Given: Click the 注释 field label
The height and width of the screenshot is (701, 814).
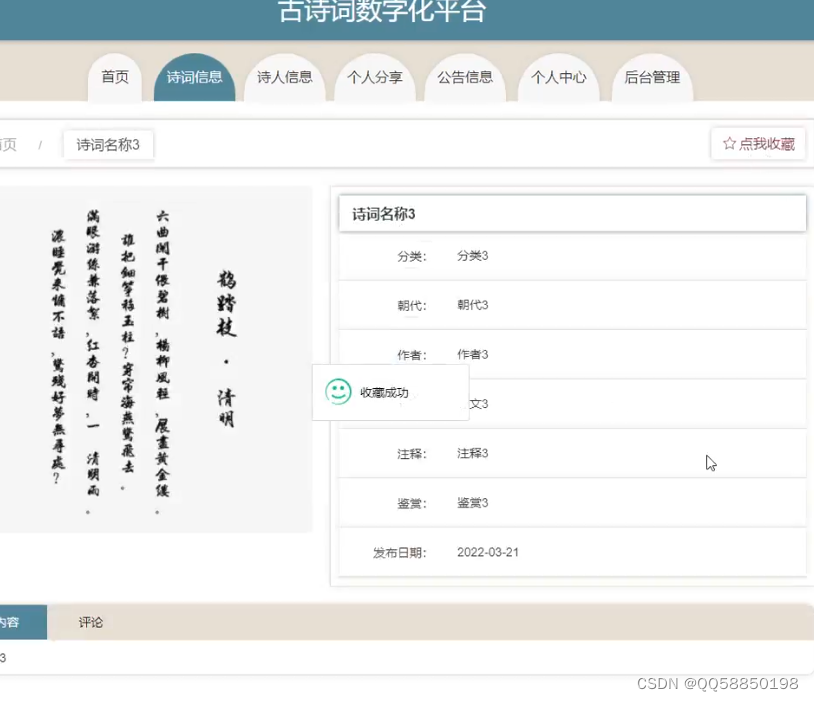Looking at the screenshot, I should point(412,454).
